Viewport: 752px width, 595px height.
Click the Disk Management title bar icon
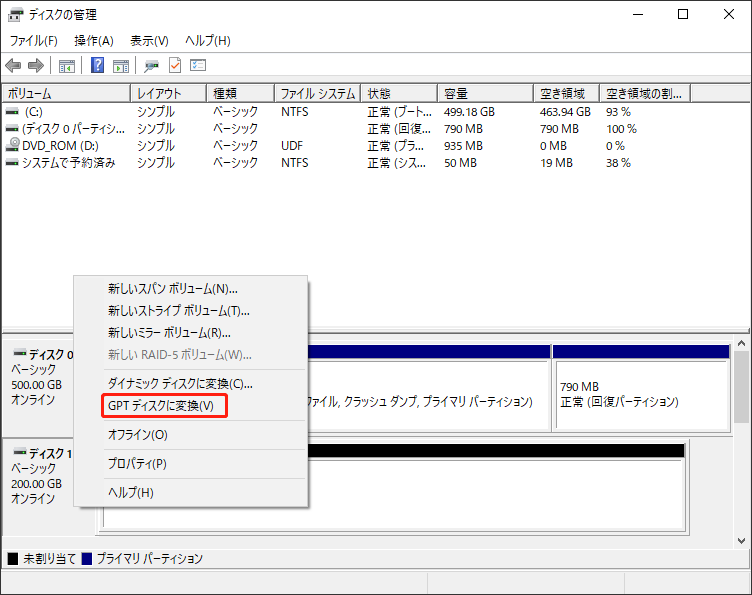pyautogui.click(x=15, y=15)
